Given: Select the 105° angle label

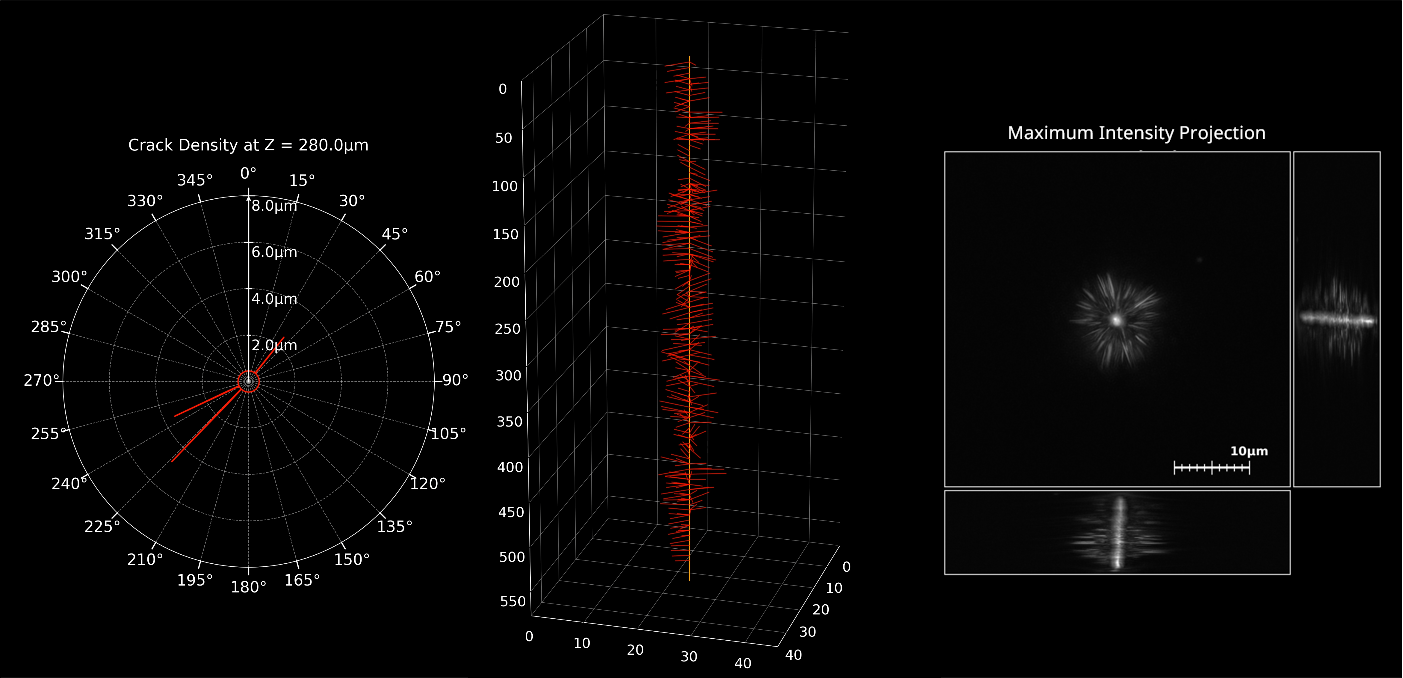Looking at the screenshot, I should click(448, 433).
